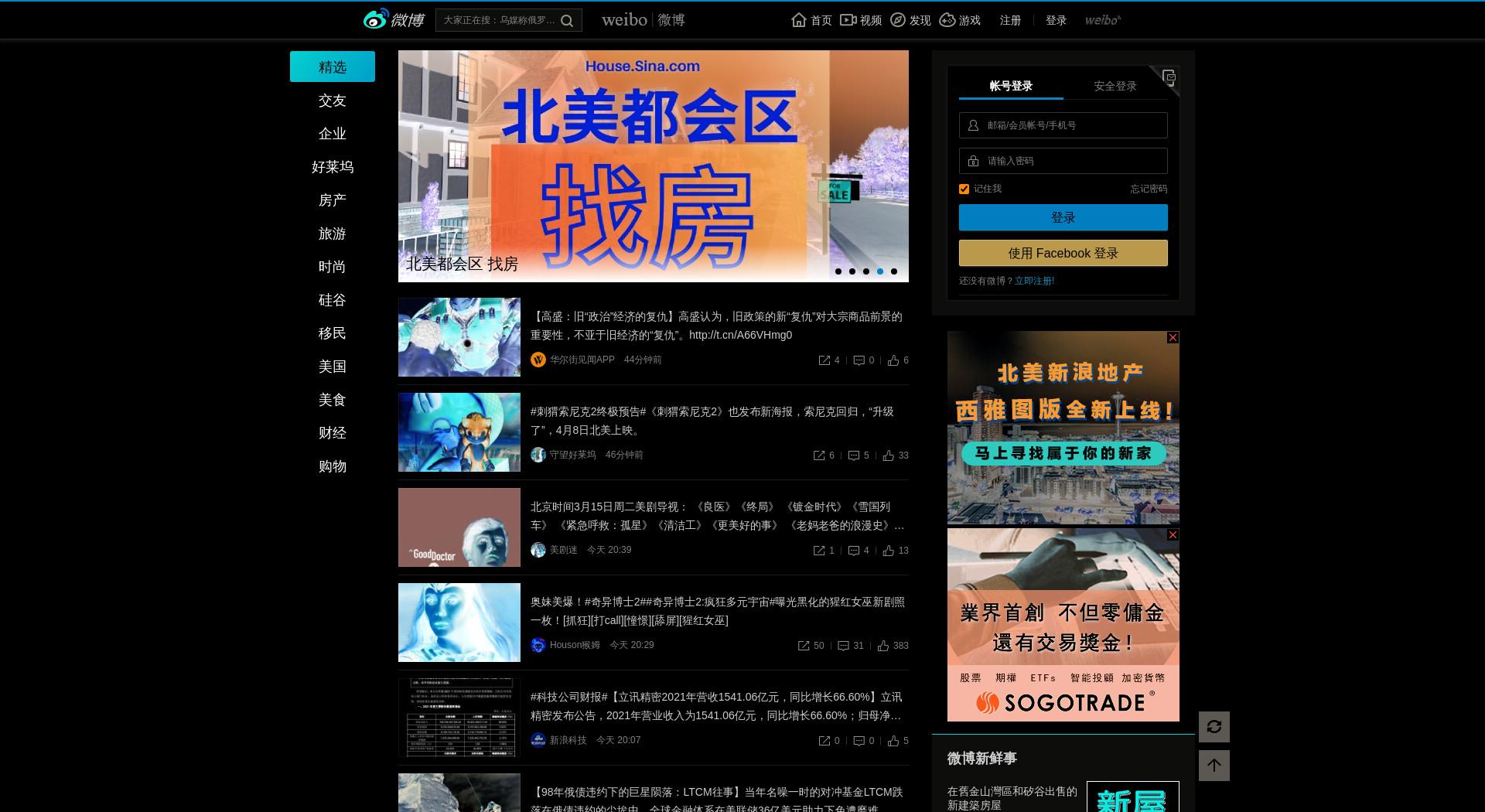Click Houson猴姆 avatar icon

click(538, 645)
